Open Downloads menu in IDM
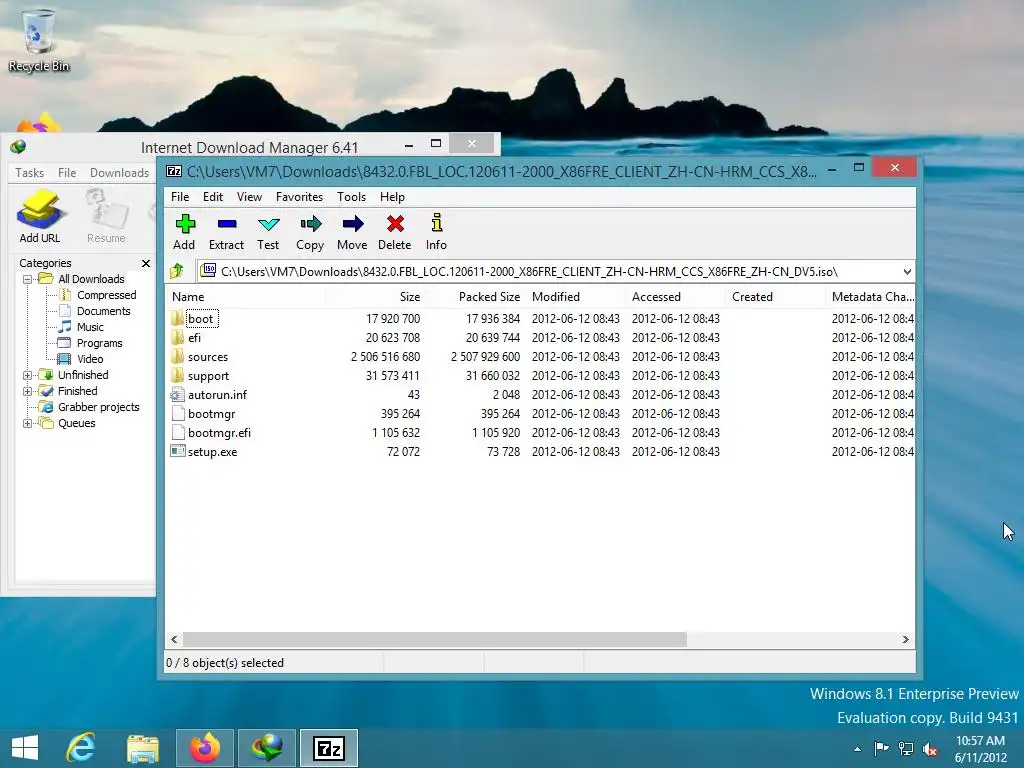Viewport: 1024px width, 768px height. pos(120,172)
